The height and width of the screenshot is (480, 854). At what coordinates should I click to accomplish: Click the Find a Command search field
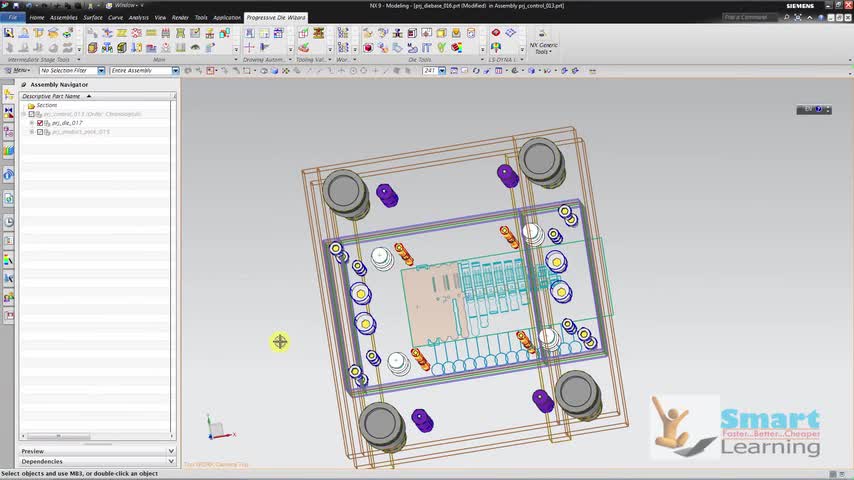click(751, 17)
